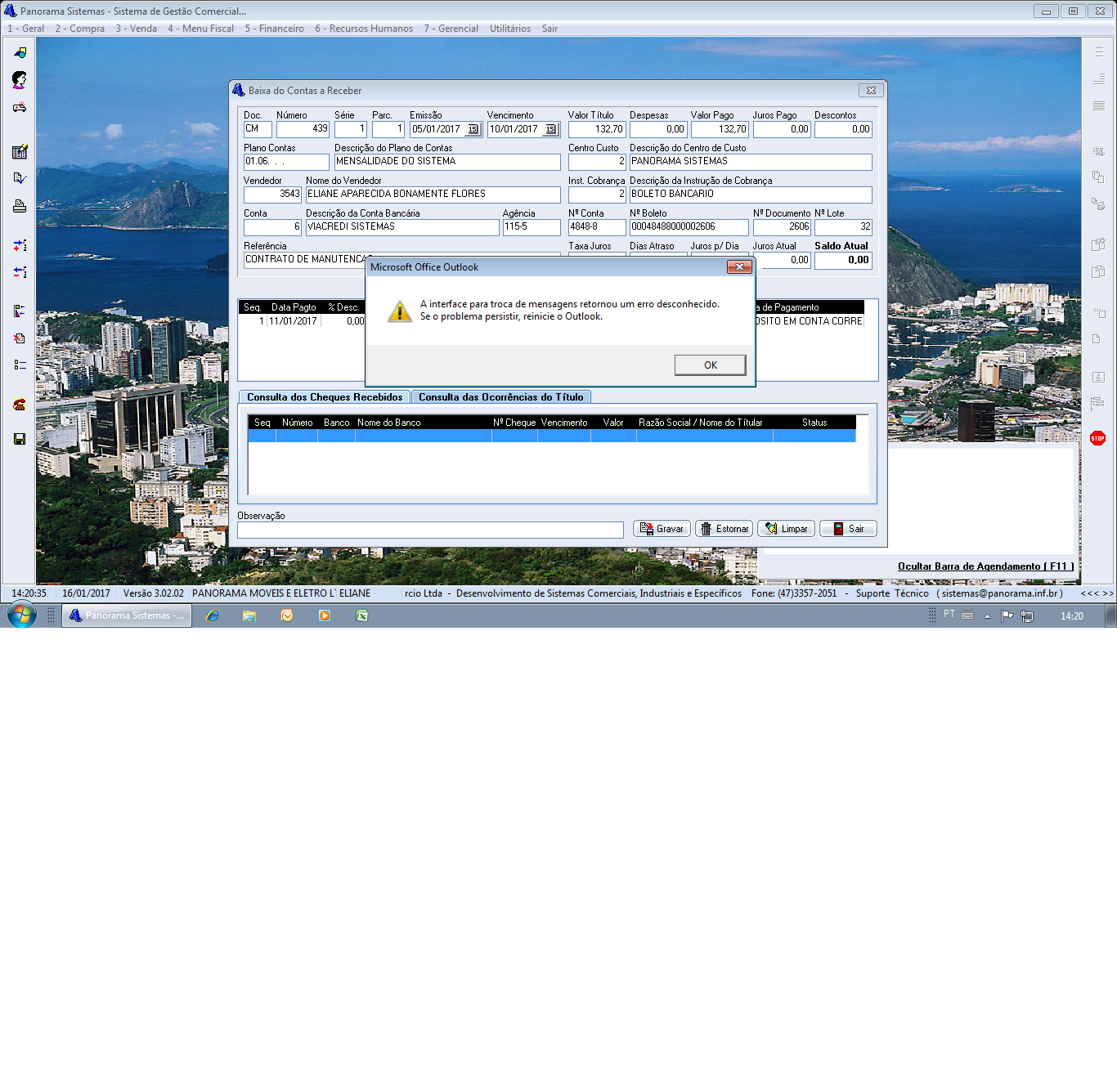Open the Emissão date calendar picker
Image resolution: width=1117 pixels, height=1092 pixels.
(x=473, y=129)
